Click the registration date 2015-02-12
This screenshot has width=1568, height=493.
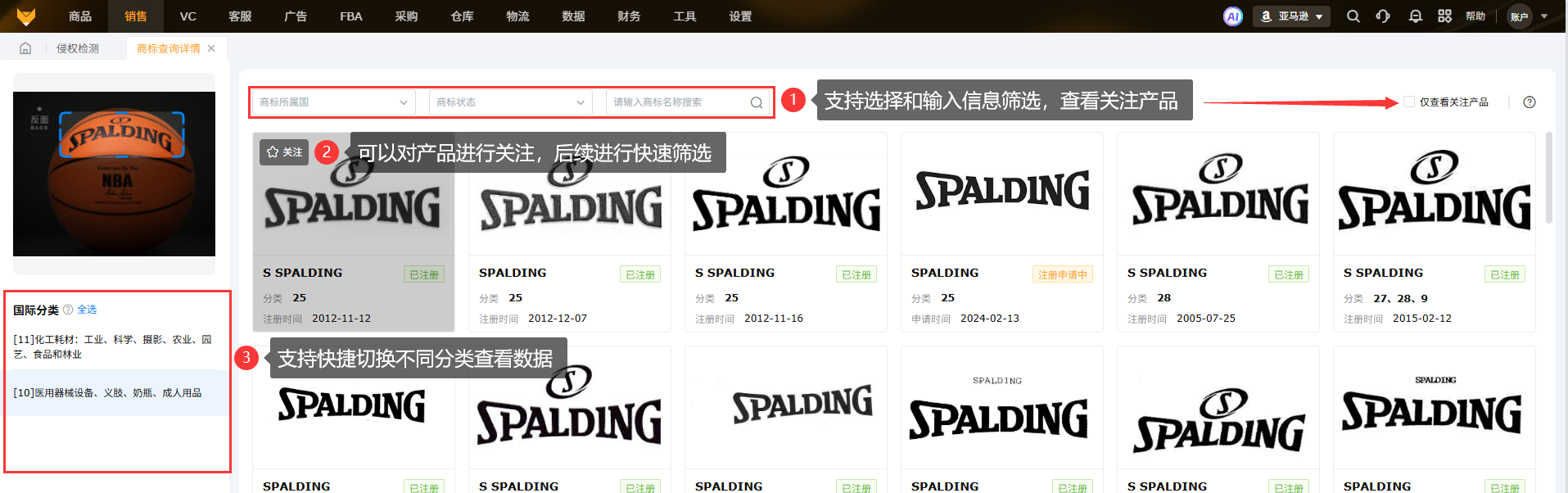[1422, 319]
